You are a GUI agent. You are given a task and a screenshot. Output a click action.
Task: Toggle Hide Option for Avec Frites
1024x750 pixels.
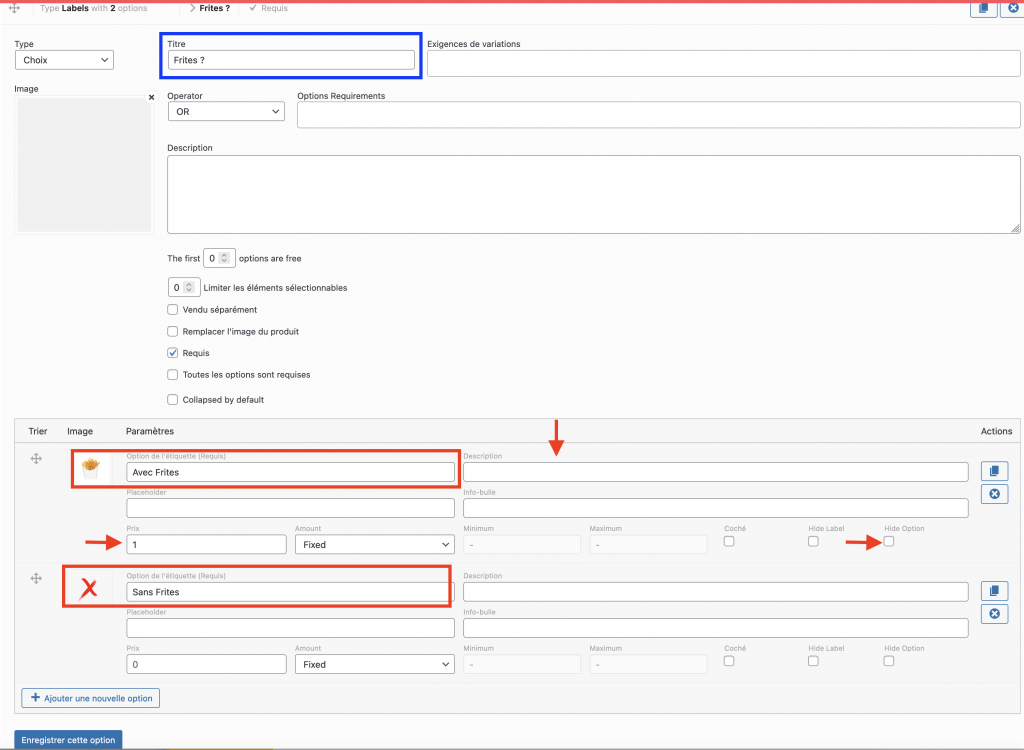point(889,541)
